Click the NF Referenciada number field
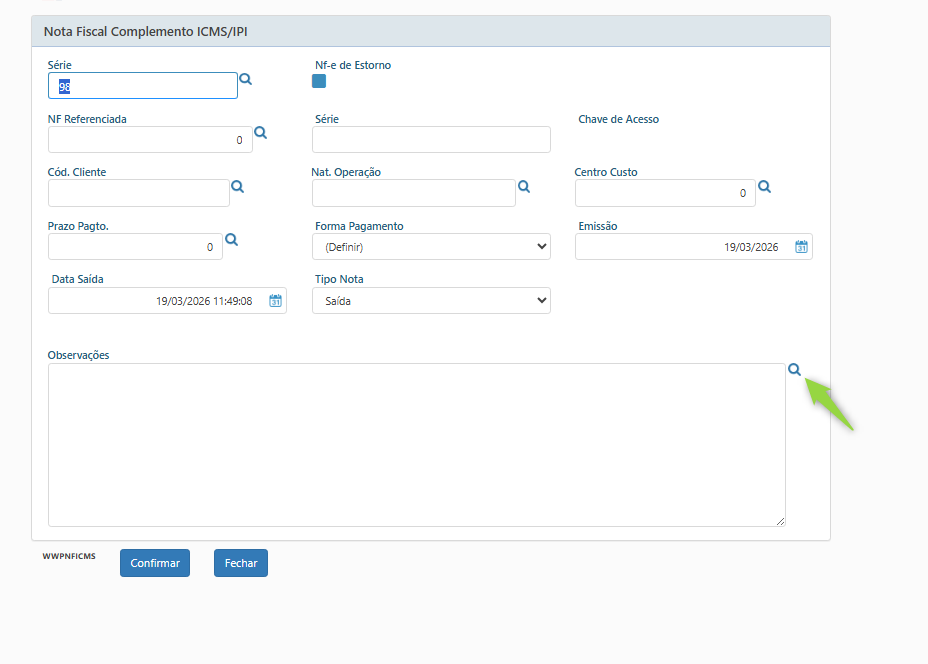 150,140
